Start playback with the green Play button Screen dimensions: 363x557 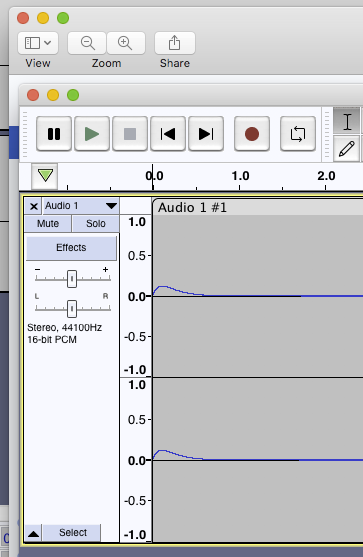92,134
